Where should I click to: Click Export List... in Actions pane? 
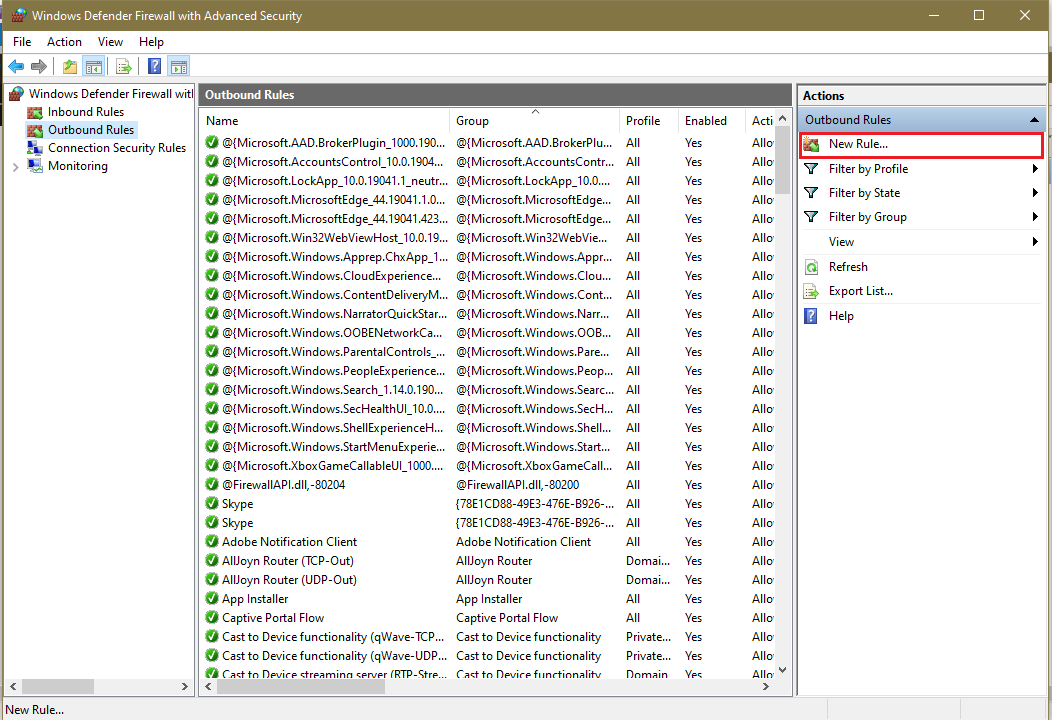tap(861, 291)
